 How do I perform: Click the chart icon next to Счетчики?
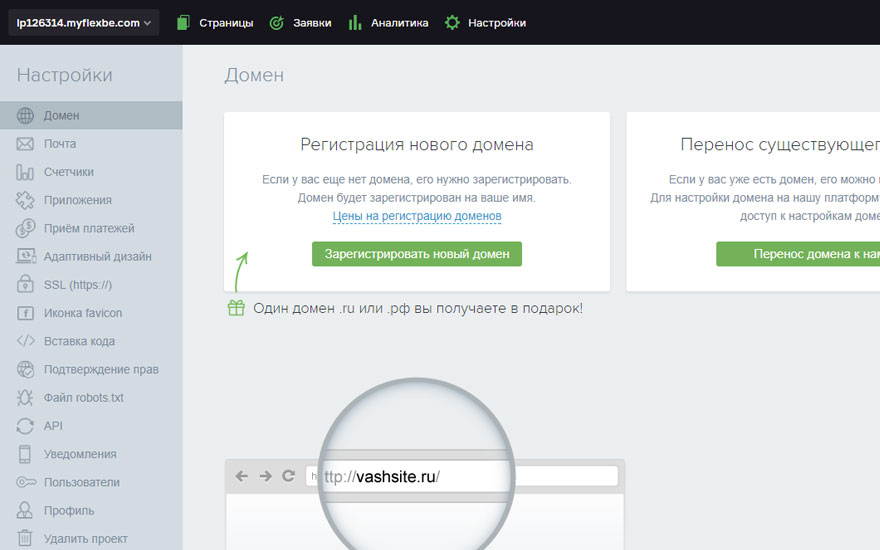[x=25, y=172]
